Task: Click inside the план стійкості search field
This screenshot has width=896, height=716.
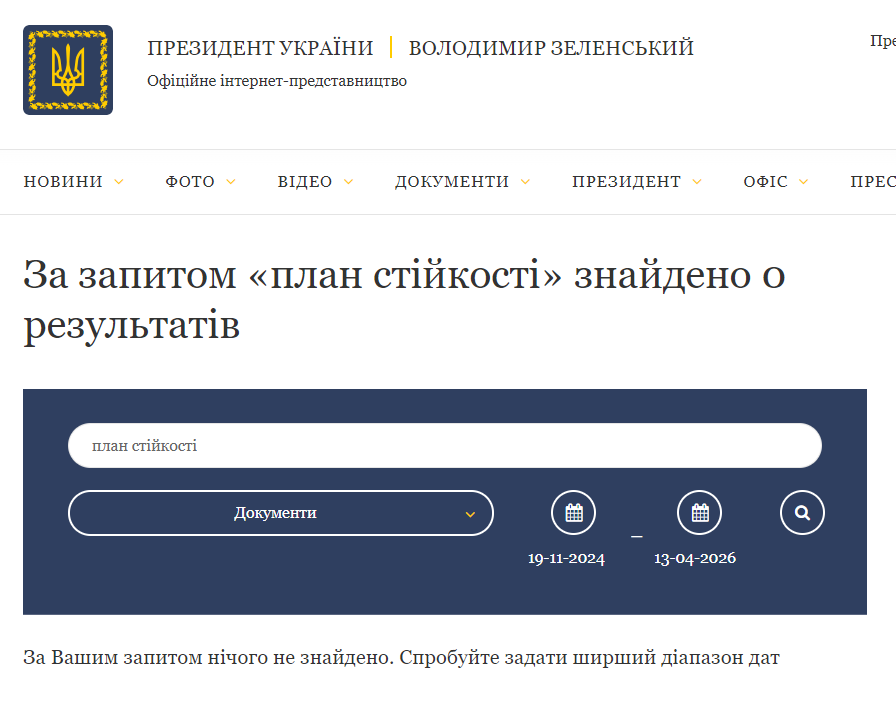Action: tap(444, 445)
